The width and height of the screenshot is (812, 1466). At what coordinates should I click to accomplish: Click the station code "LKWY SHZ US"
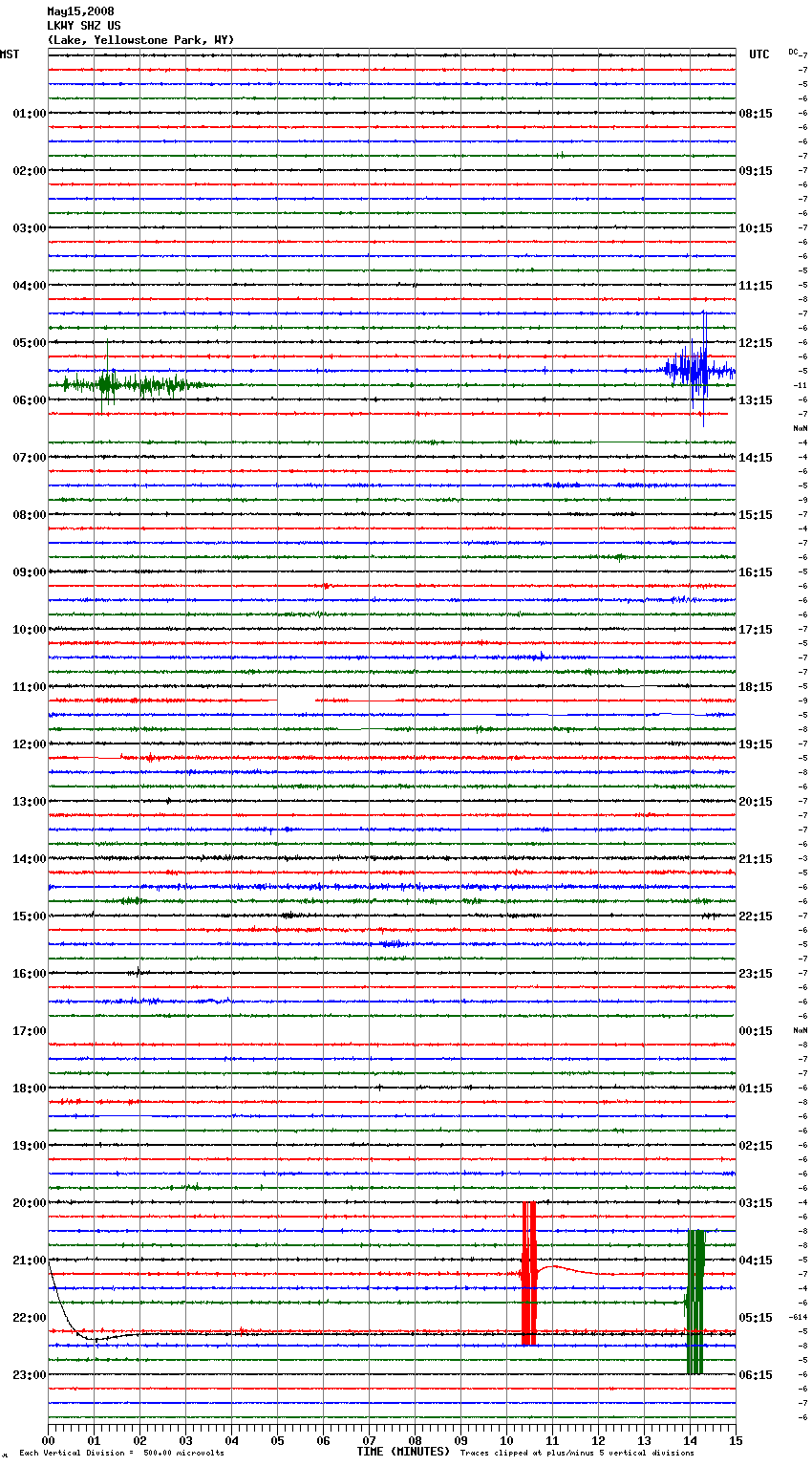[x=84, y=26]
